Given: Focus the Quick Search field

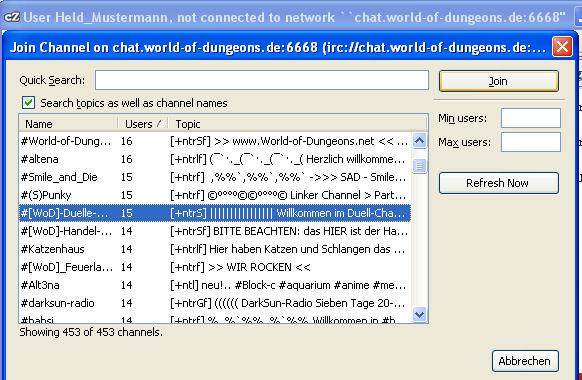Looking at the screenshot, I should [x=262, y=80].
